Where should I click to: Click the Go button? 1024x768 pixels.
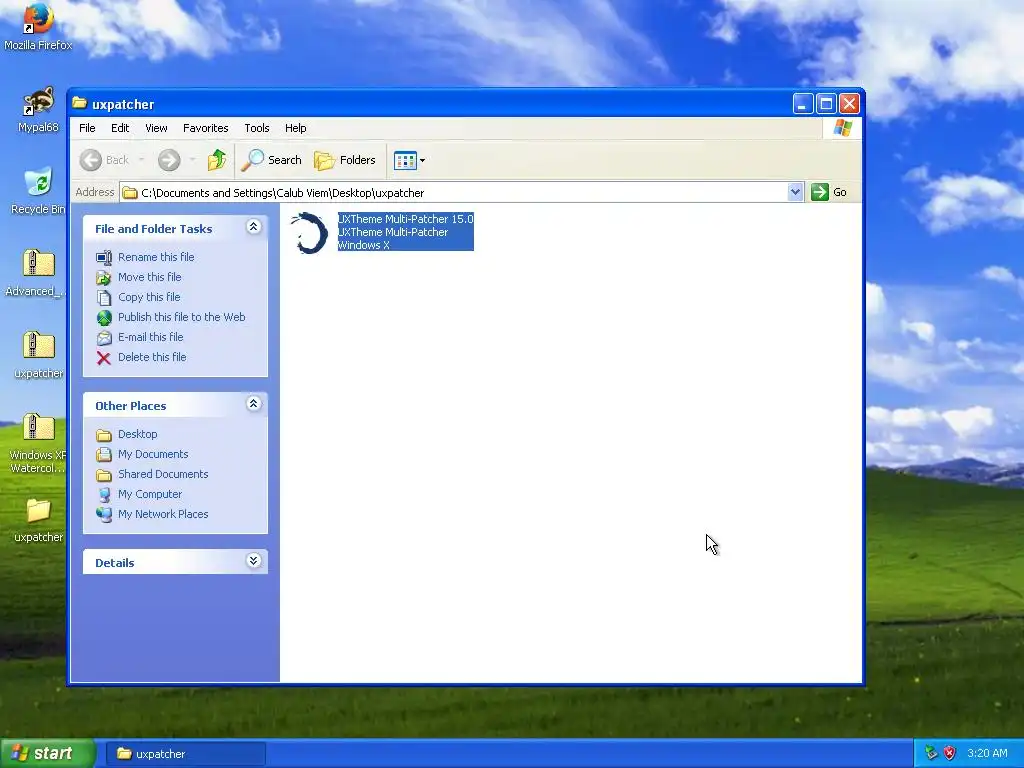[829, 192]
